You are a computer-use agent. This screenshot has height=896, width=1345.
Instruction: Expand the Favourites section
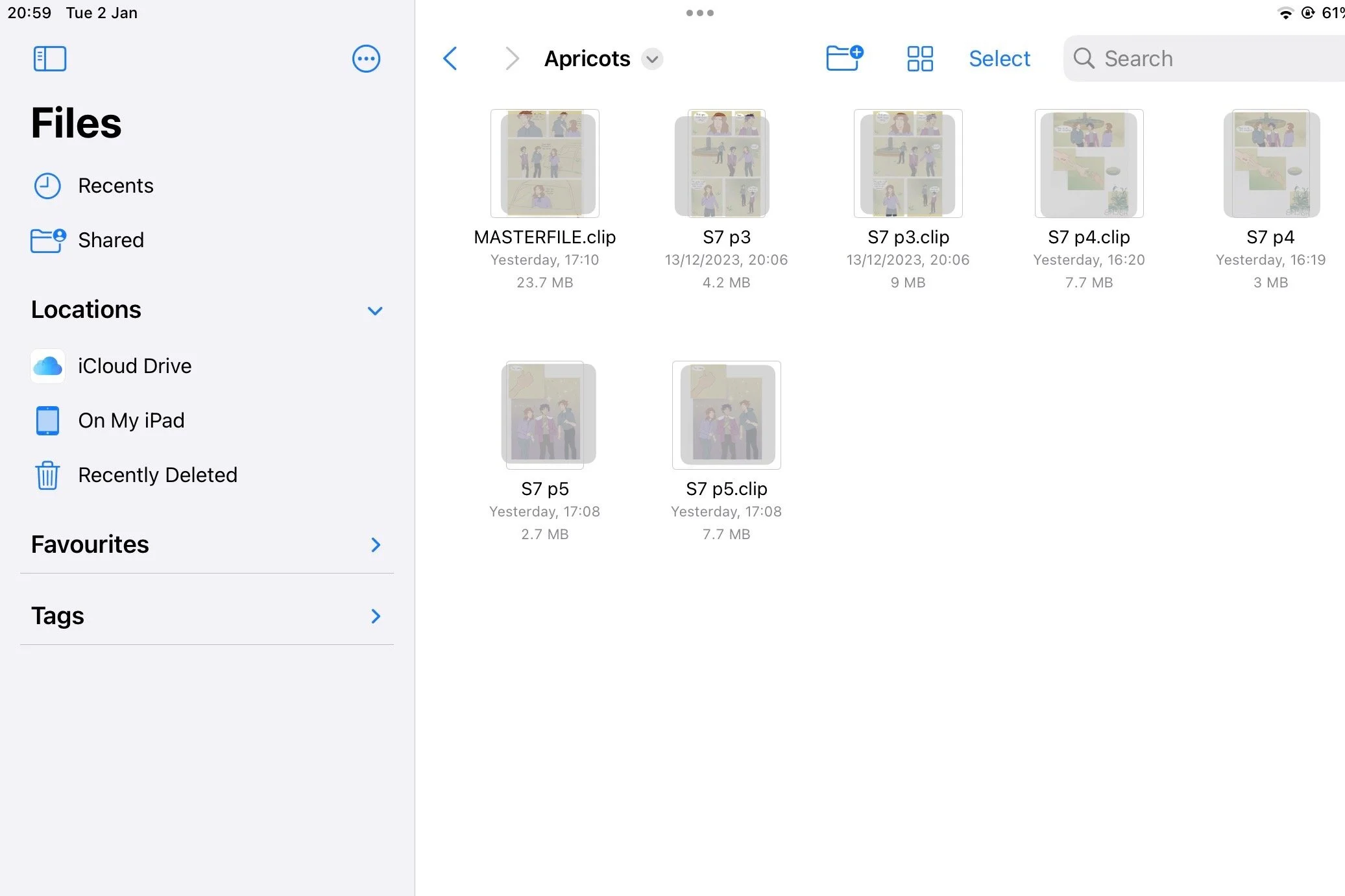click(375, 544)
